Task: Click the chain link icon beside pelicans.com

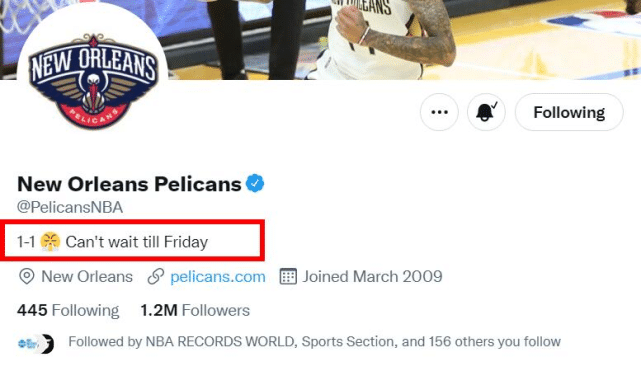Action: point(156,277)
